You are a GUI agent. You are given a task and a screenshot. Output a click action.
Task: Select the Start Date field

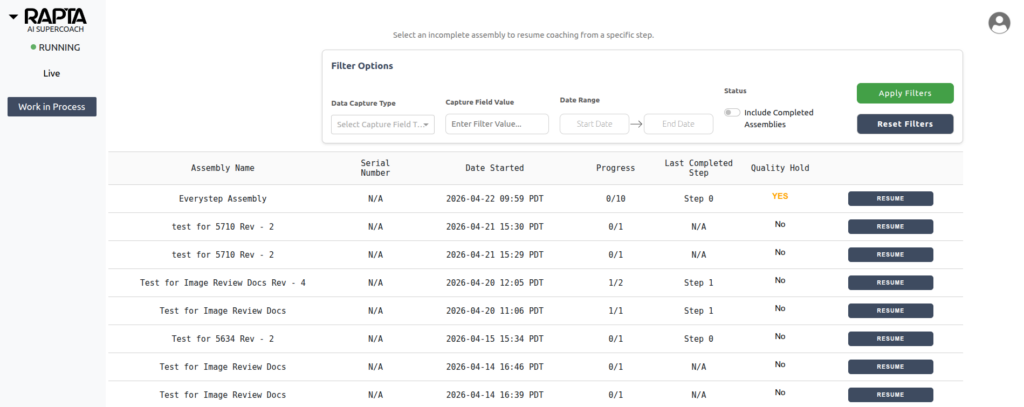[x=594, y=124]
